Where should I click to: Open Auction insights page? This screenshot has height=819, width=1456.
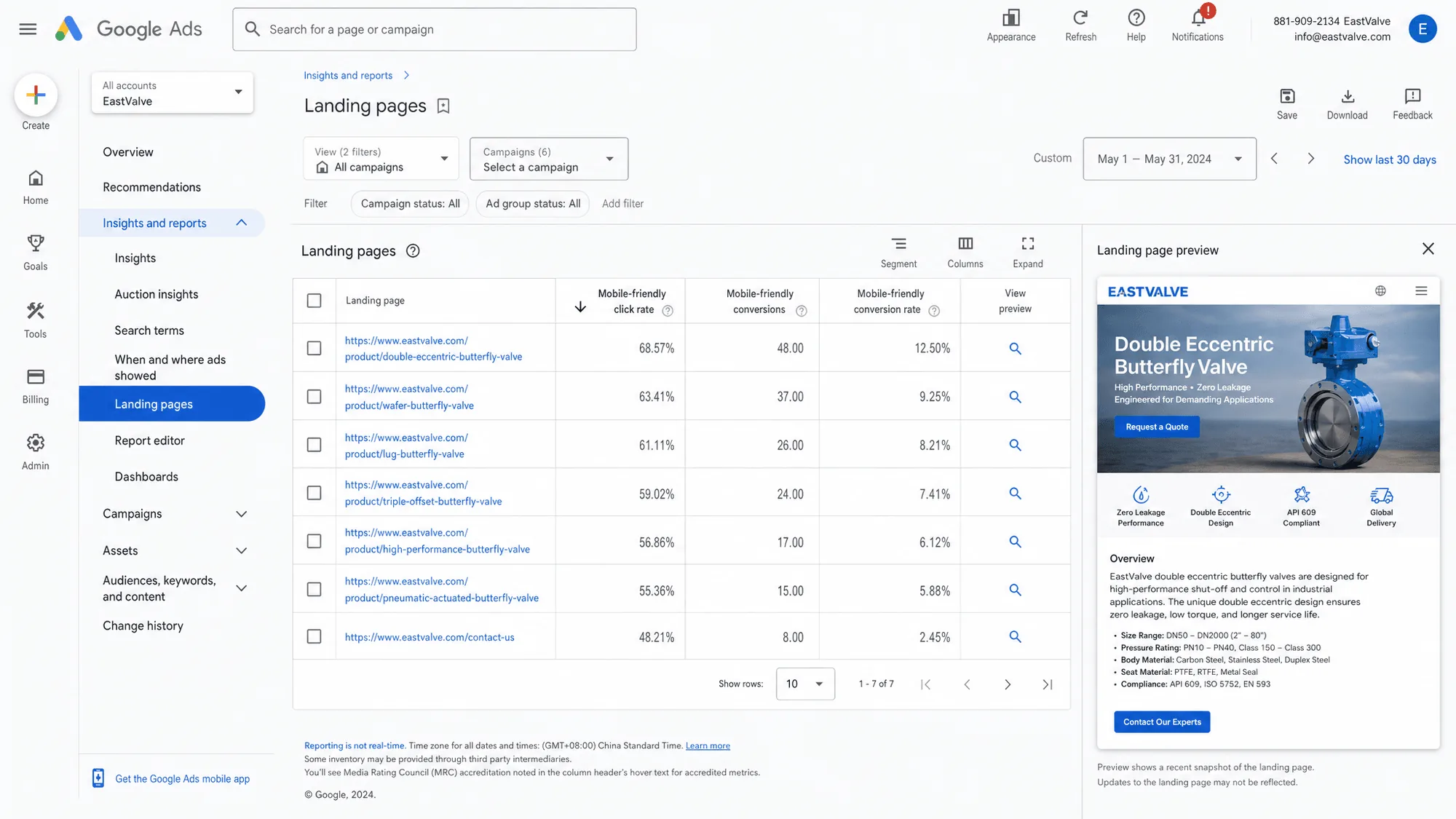tap(157, 294)
